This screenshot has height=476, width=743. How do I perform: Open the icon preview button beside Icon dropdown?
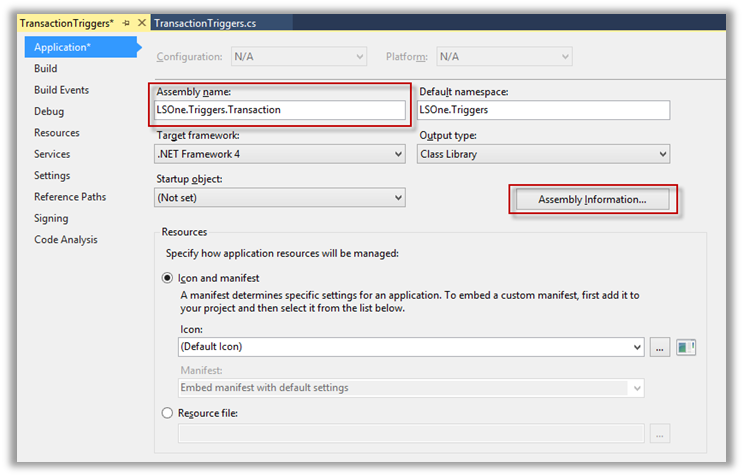coord(686,348)
